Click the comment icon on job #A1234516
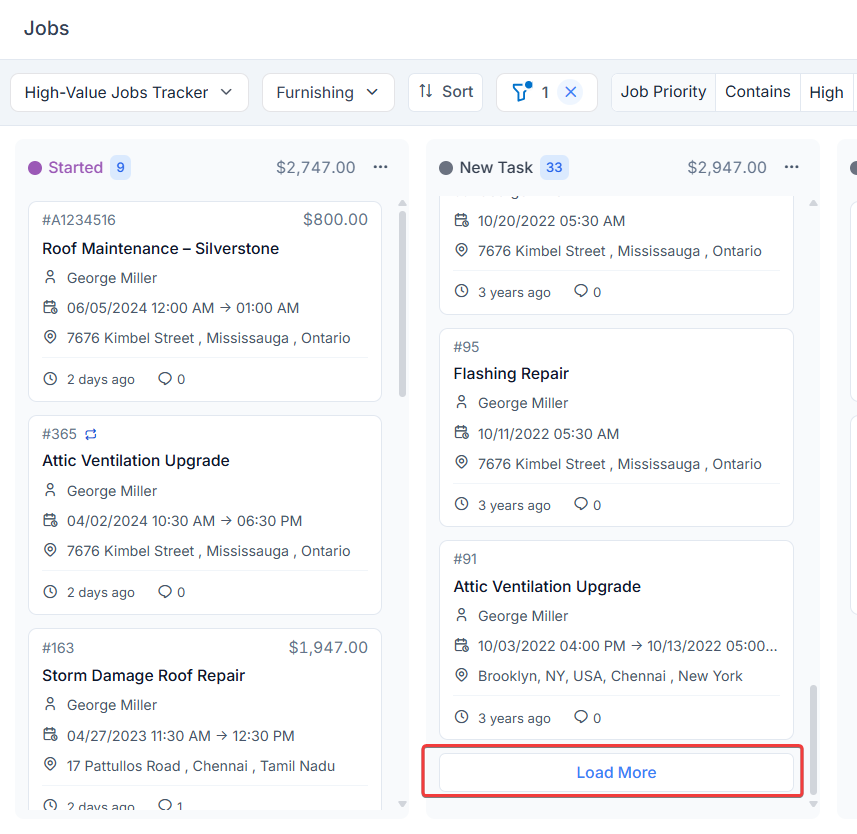 point(165,379)
